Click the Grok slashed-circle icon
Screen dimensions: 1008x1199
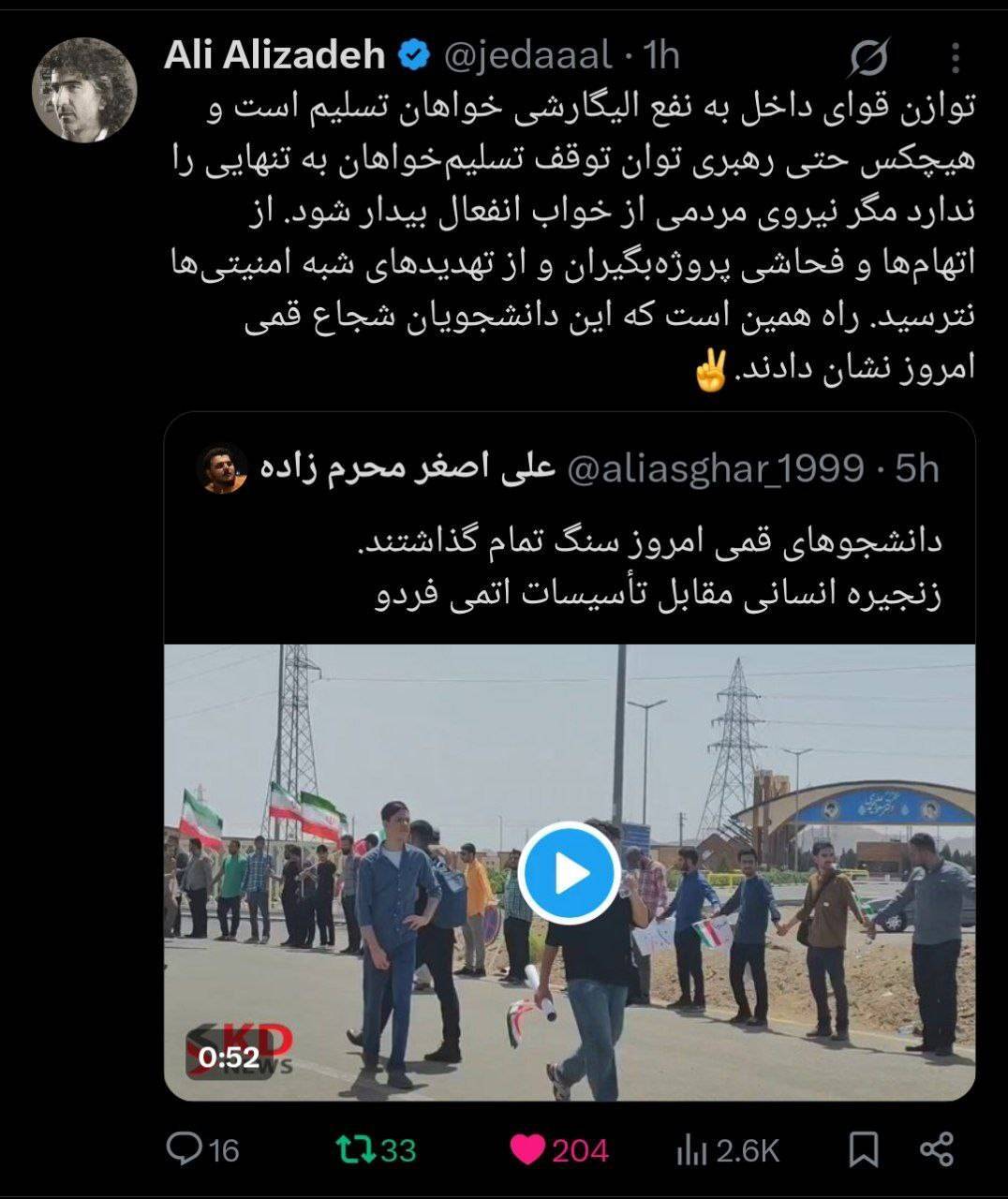click(x=868, y=58)
